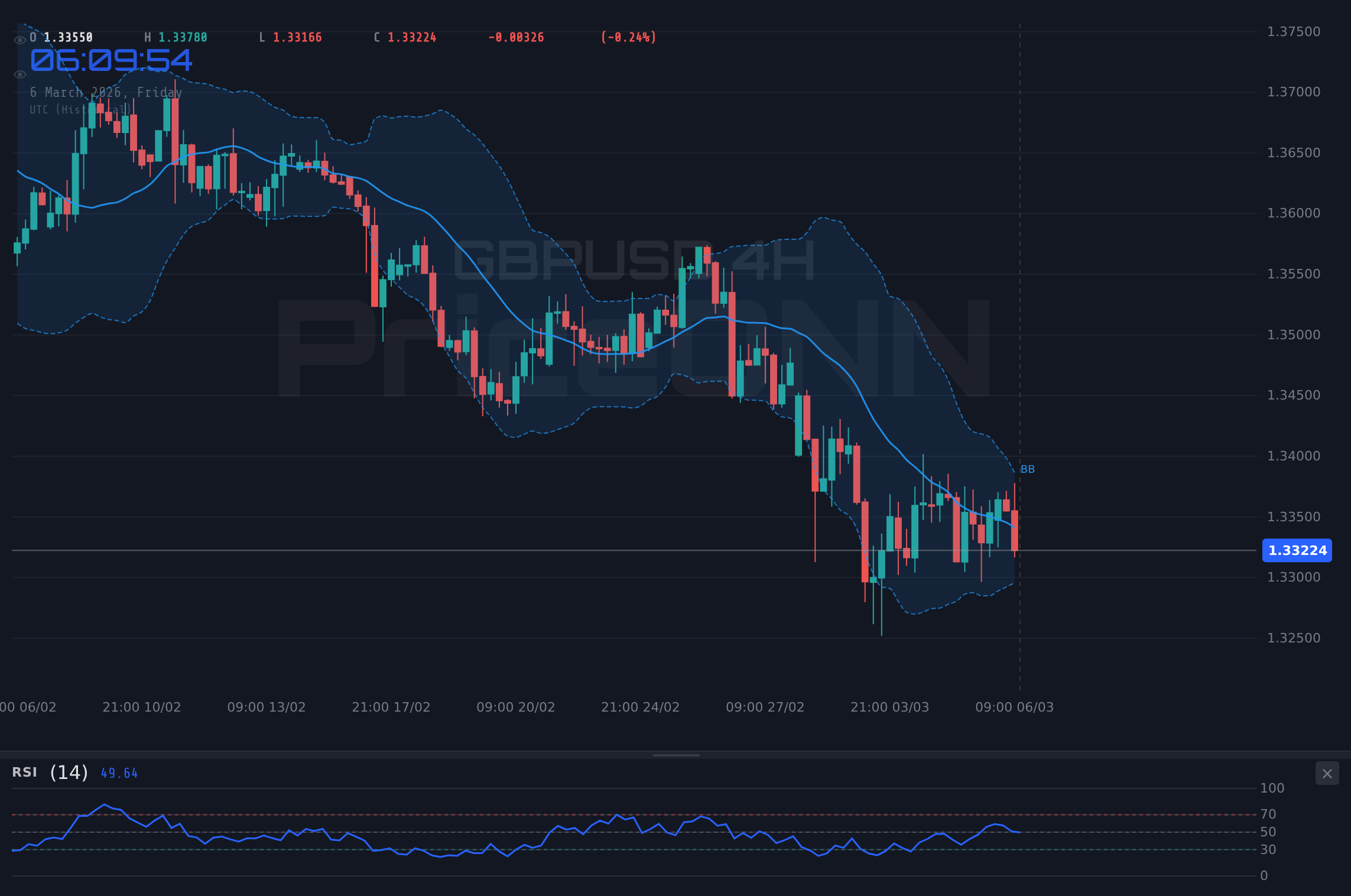The width and height of the screenshot is (1351, 896).
Task: Click the RSI period value (14)
Action: click(69, 772)
